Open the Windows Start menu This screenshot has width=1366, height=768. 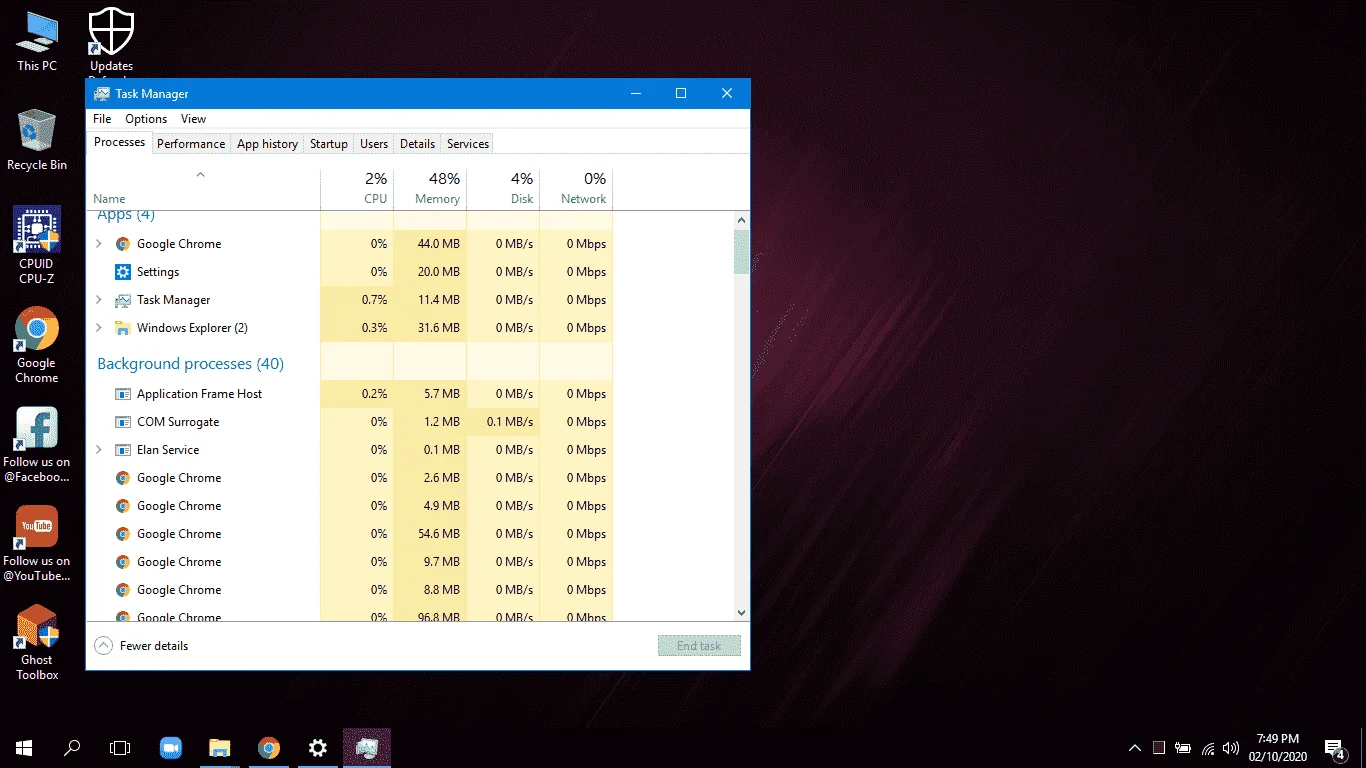pos(24,748)
